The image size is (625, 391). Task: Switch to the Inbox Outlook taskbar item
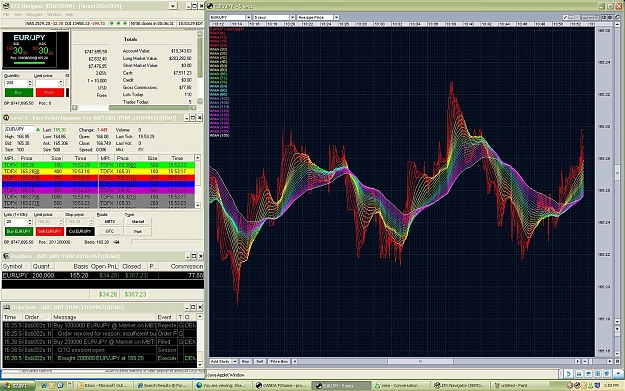click(104, 385)
